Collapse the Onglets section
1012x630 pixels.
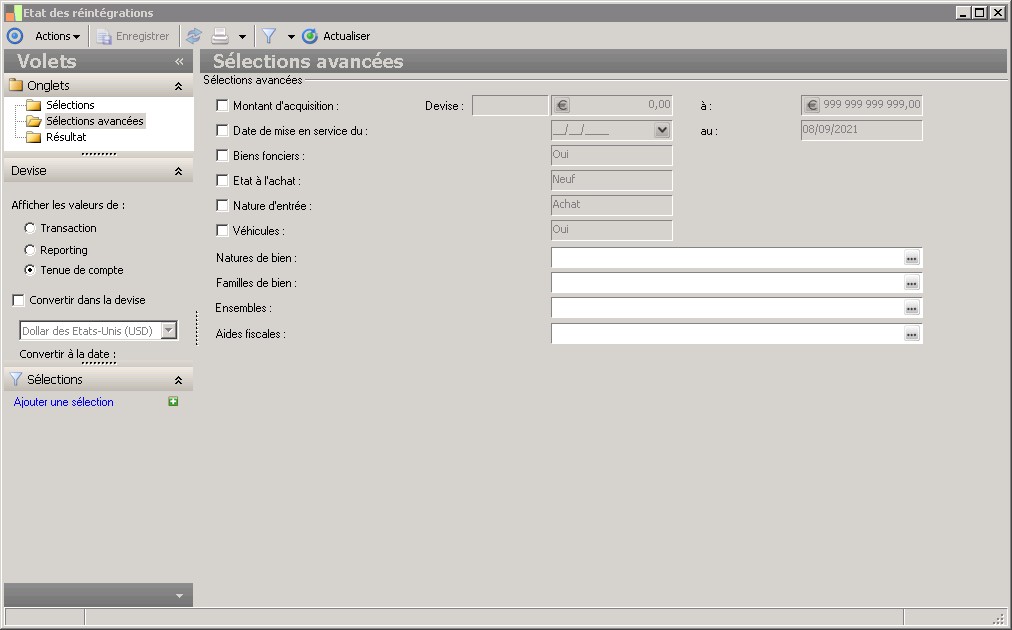[x=178, y=86]
